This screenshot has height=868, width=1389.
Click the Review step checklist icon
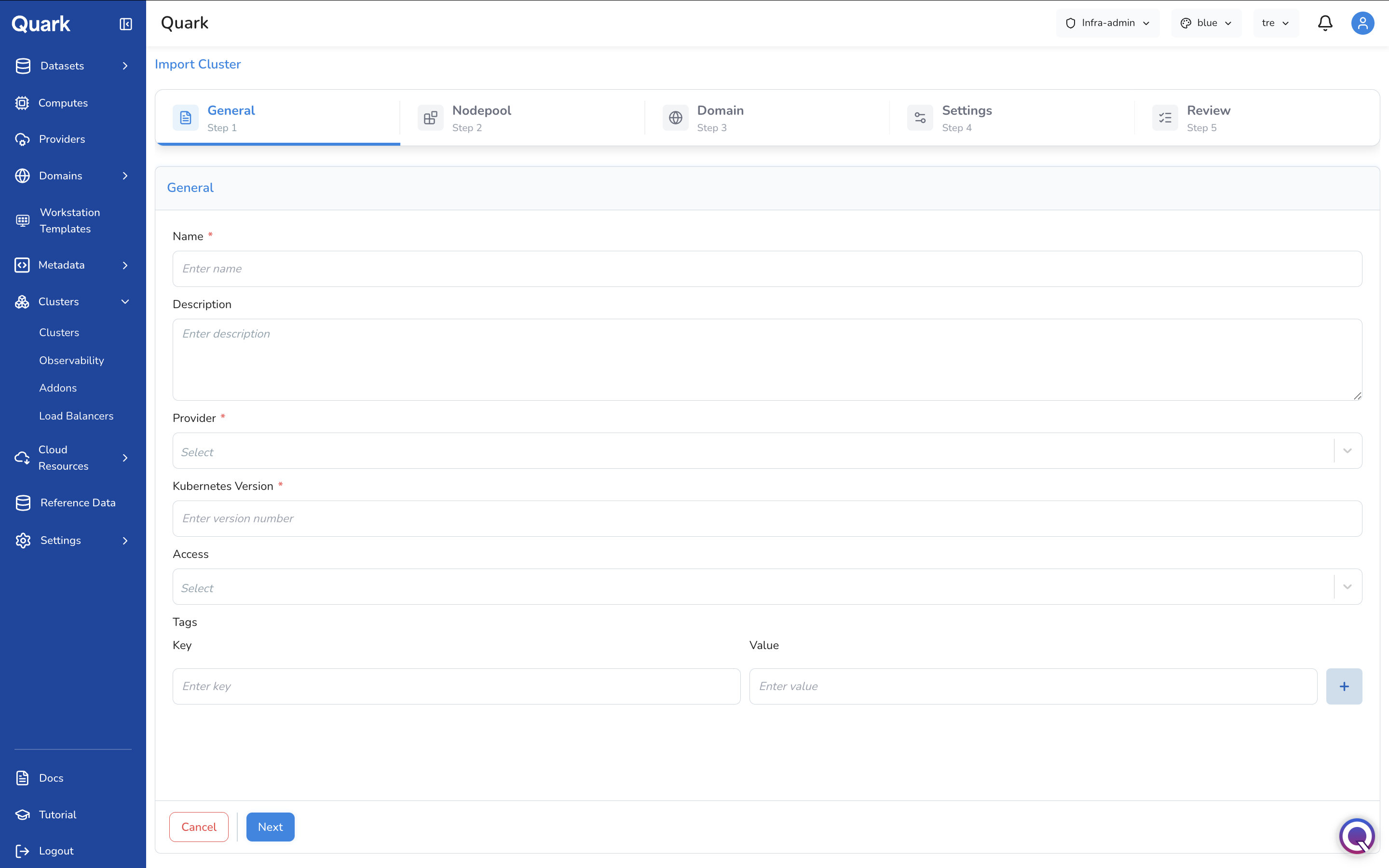[x=1165, y=118]
